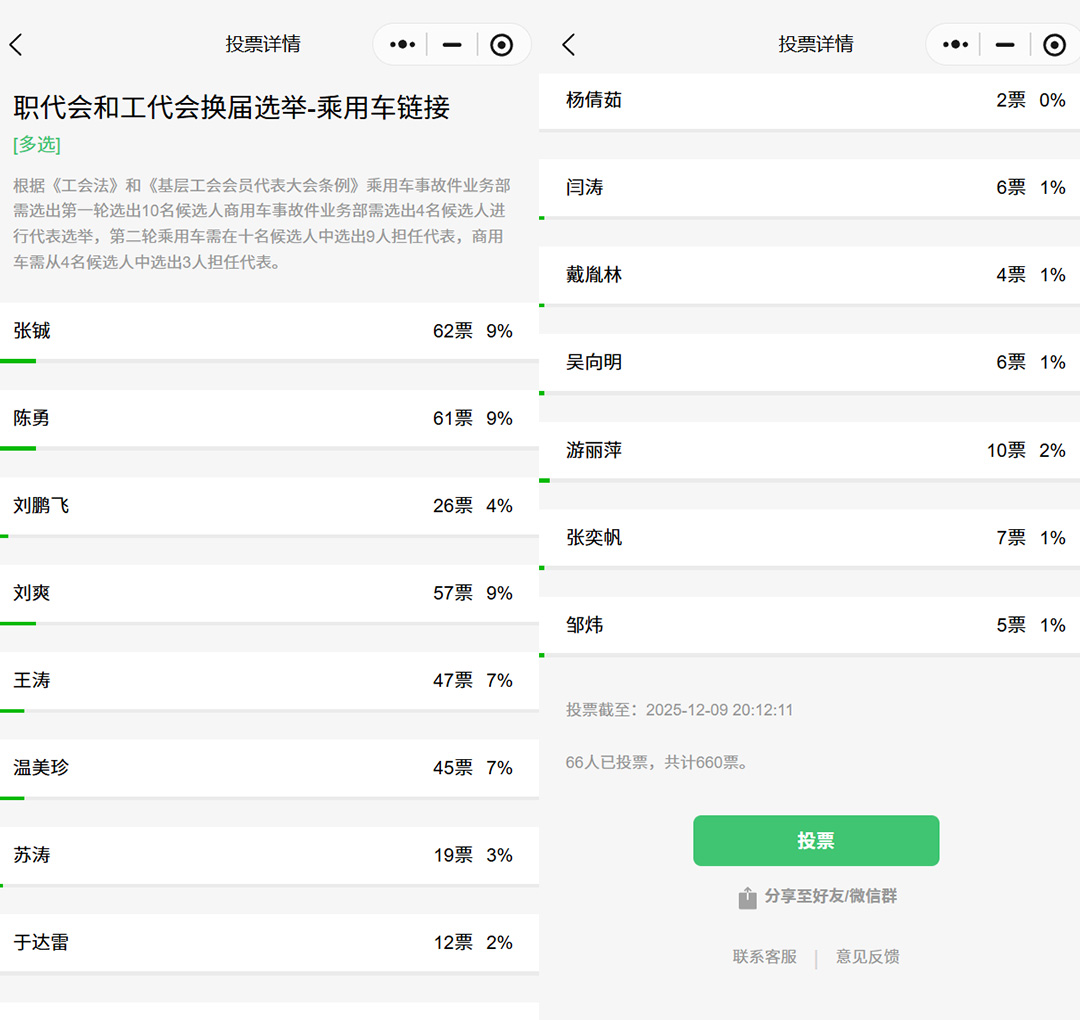Open the more options menu via three dots icon
The width and height of the screenshot is (1080, 1020).
[x=400, y=44]
